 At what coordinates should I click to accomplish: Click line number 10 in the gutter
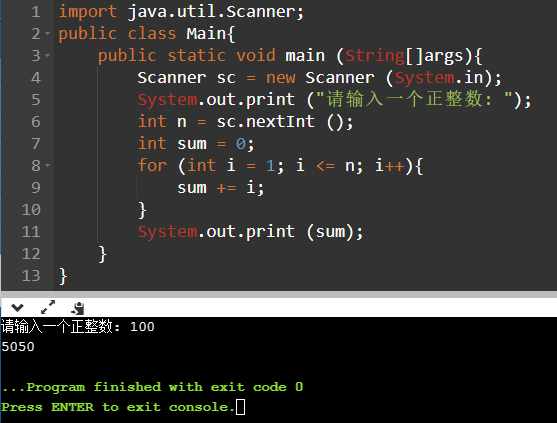31,210
